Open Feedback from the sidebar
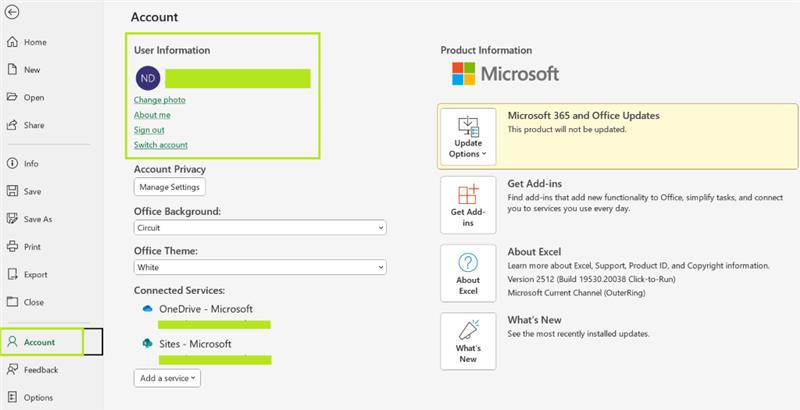The image size is (800, 410). [33, 370]
